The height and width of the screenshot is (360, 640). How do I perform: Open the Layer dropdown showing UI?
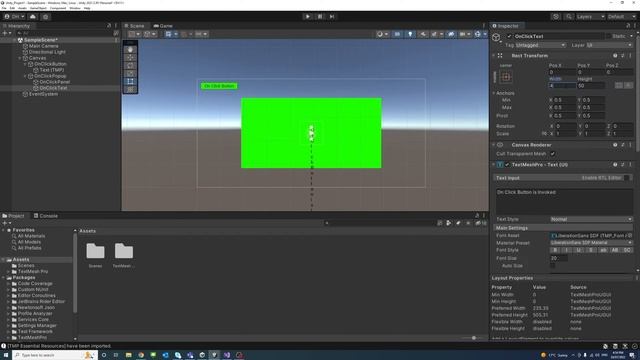609,45
